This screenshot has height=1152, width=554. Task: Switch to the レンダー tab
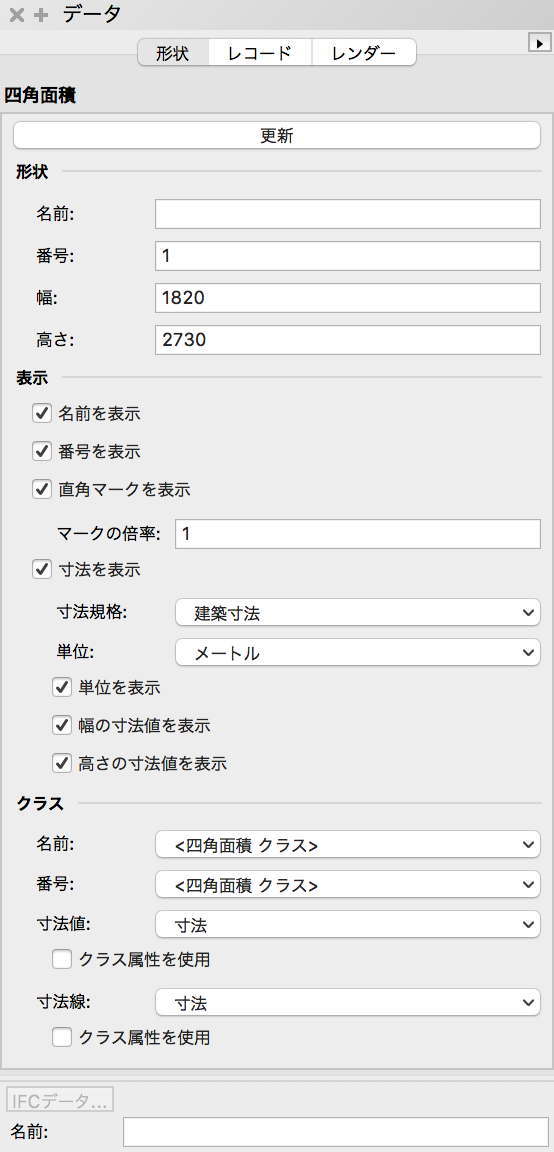364,53
